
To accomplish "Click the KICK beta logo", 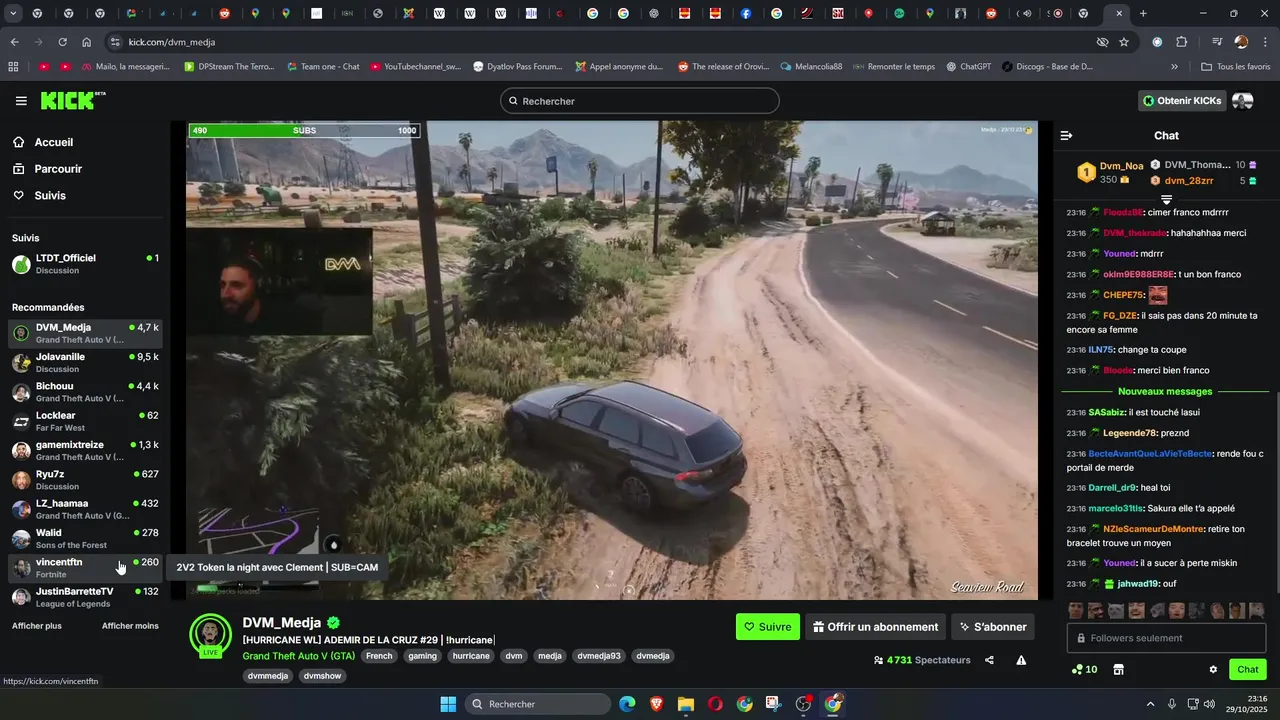I will click(72, 100).
